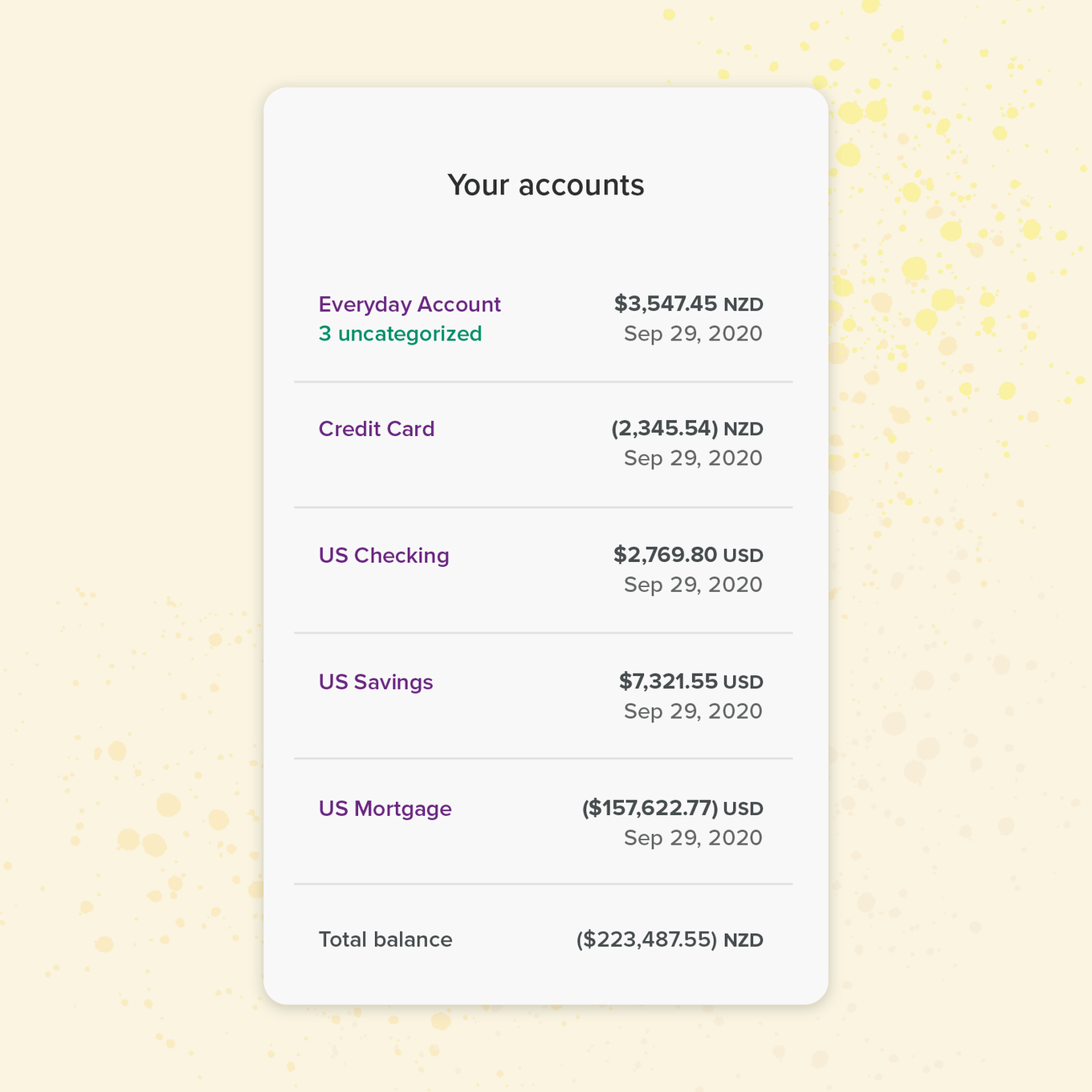Select the US Mortgage date Sep 29, 2020

(x=693, y=837)
